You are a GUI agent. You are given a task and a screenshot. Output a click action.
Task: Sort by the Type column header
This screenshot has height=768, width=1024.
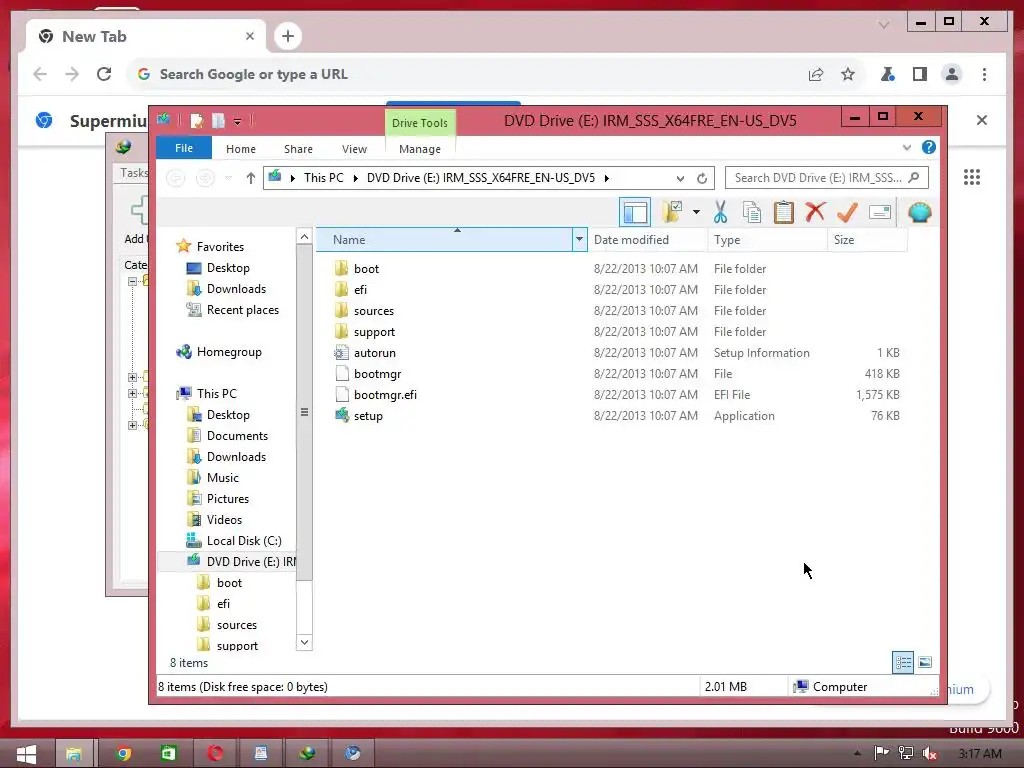tap(767, 240)
